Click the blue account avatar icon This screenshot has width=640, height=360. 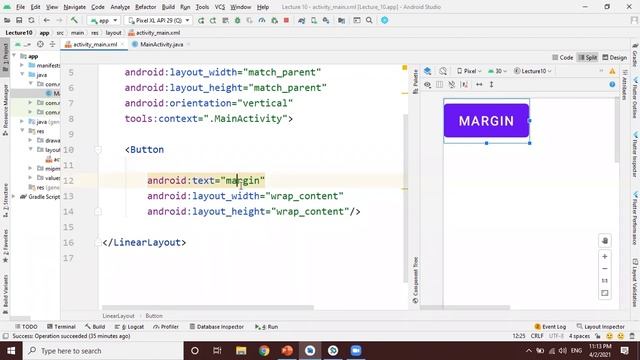click(384, 20)
